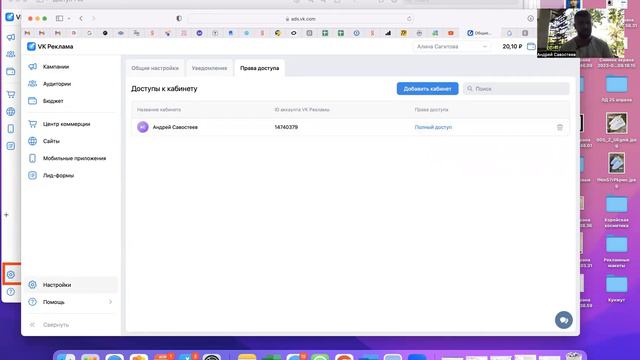Click the ID аккаунта VK Рекламы header
The width and height of the screenshot is (640, 360).
(x=302, y=110)
